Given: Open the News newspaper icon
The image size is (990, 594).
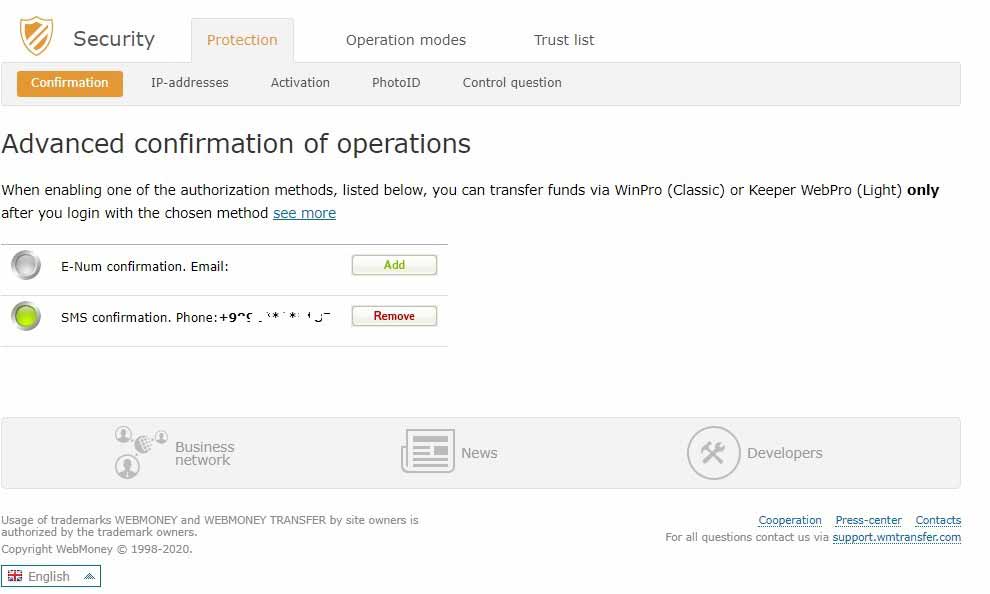Looking at the screenshot, I should (427, 451).
